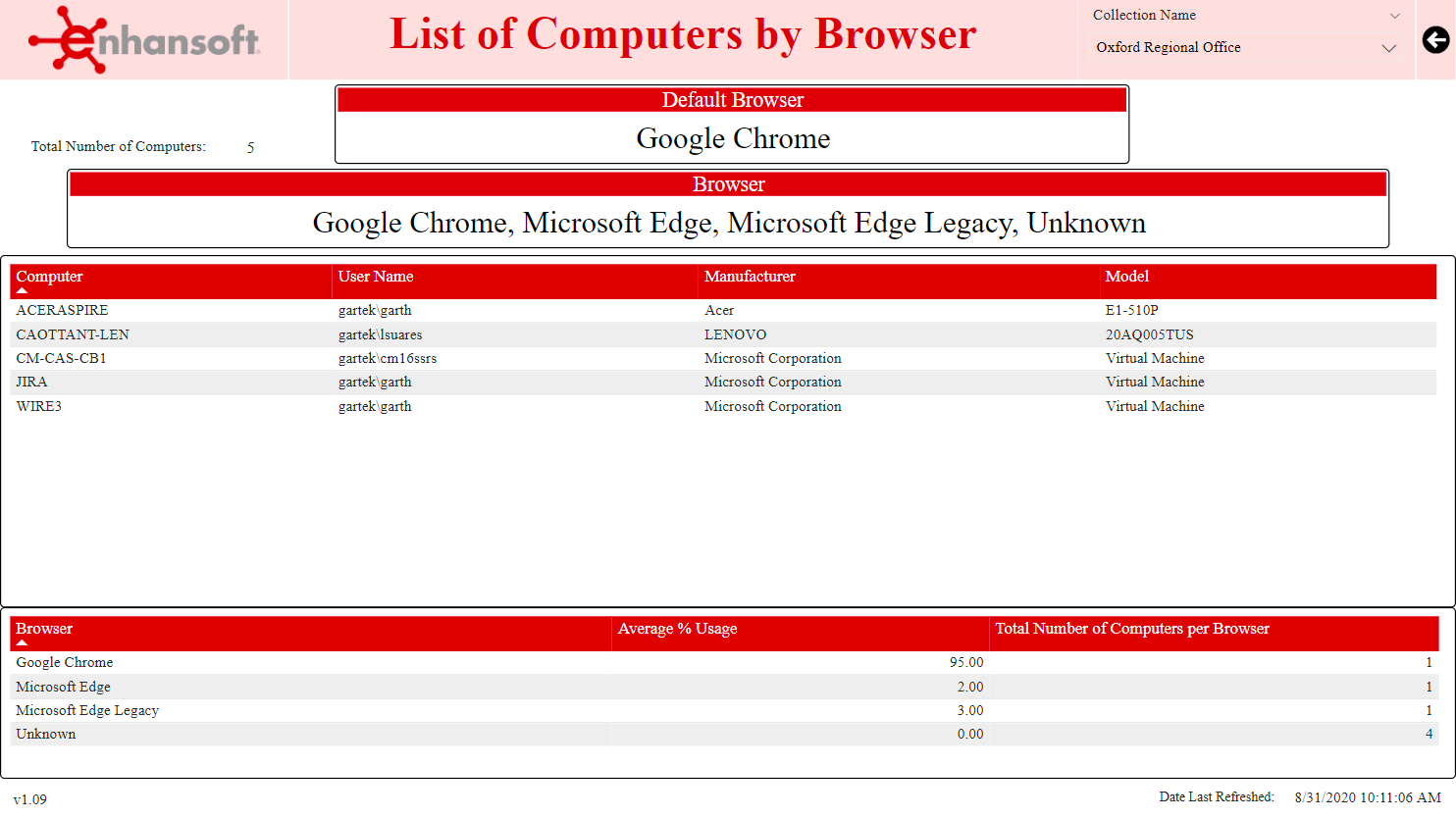Sort the table by the Model column
1456x819 pixels.
(x=1126, y=276)
